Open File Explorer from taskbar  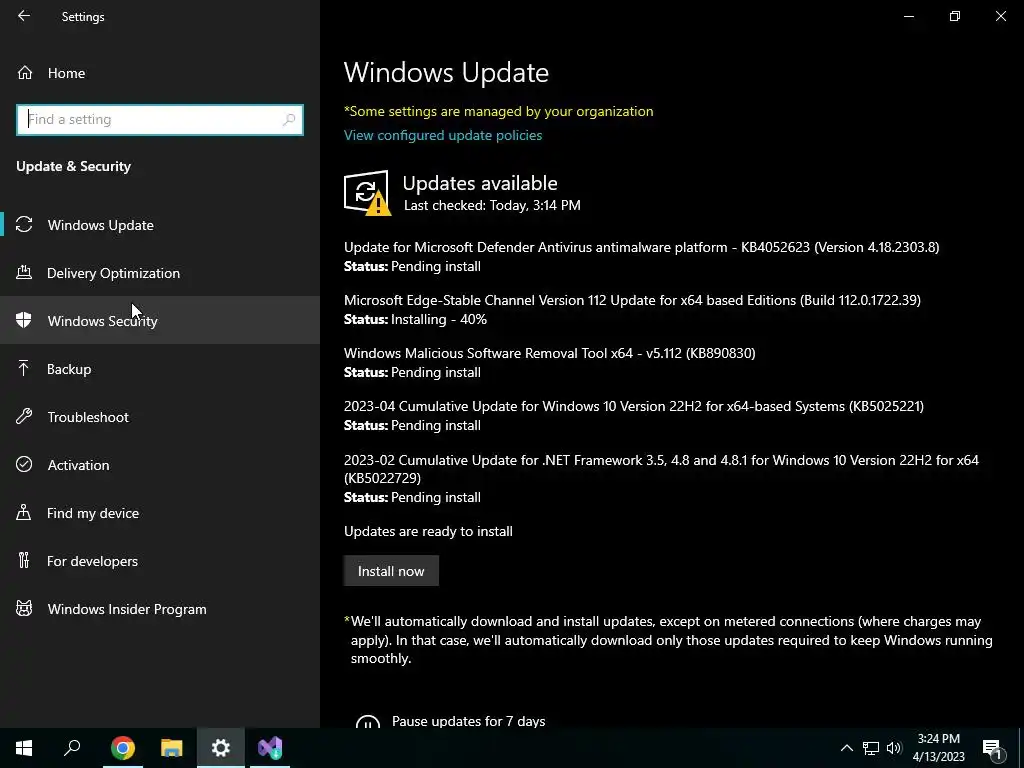[x=172, y=748]
